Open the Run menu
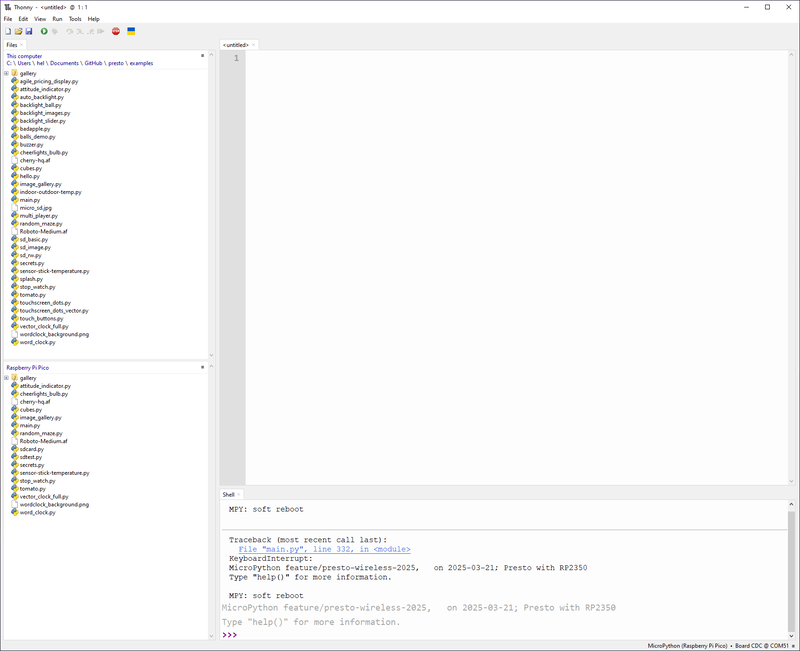 (x=57, y=19)
